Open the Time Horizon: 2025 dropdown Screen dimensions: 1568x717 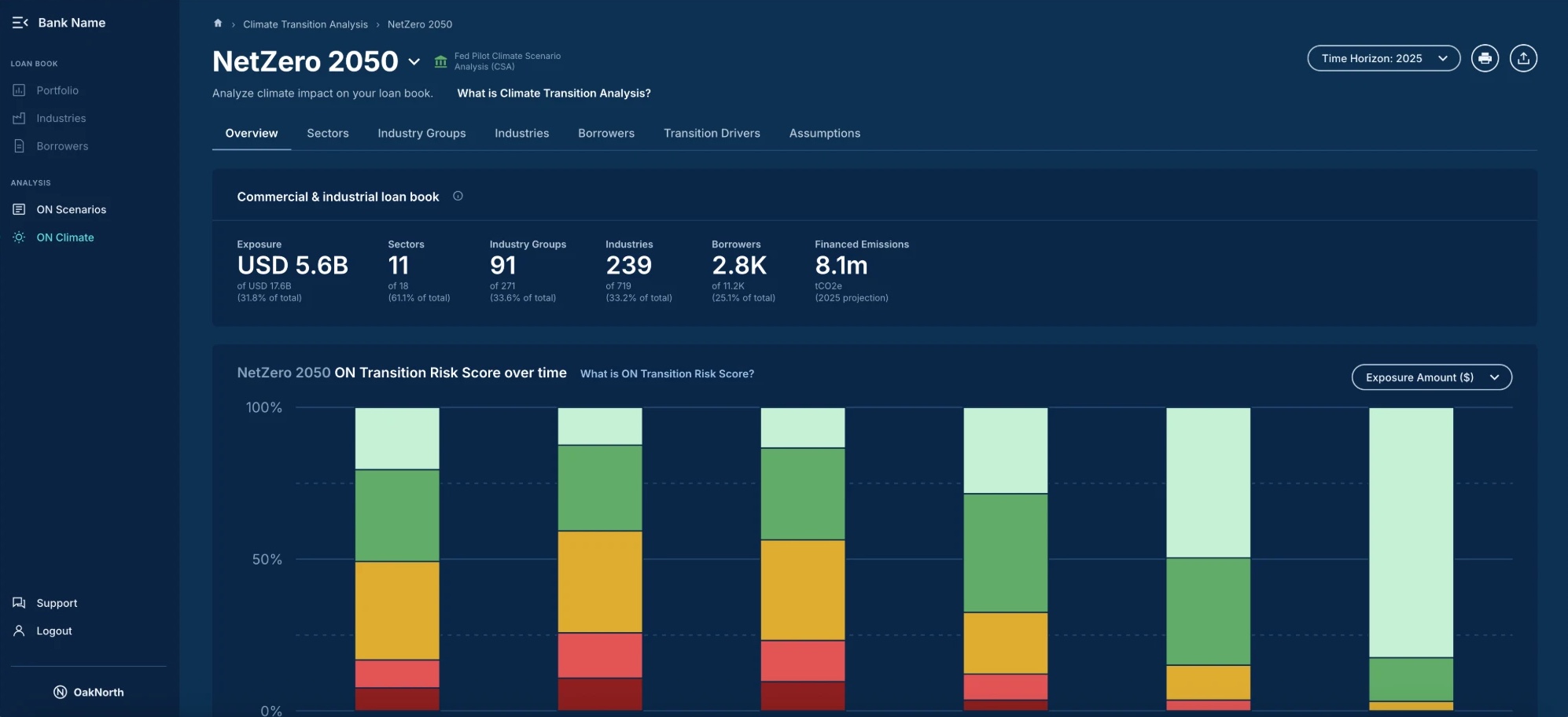point(1383,58)
